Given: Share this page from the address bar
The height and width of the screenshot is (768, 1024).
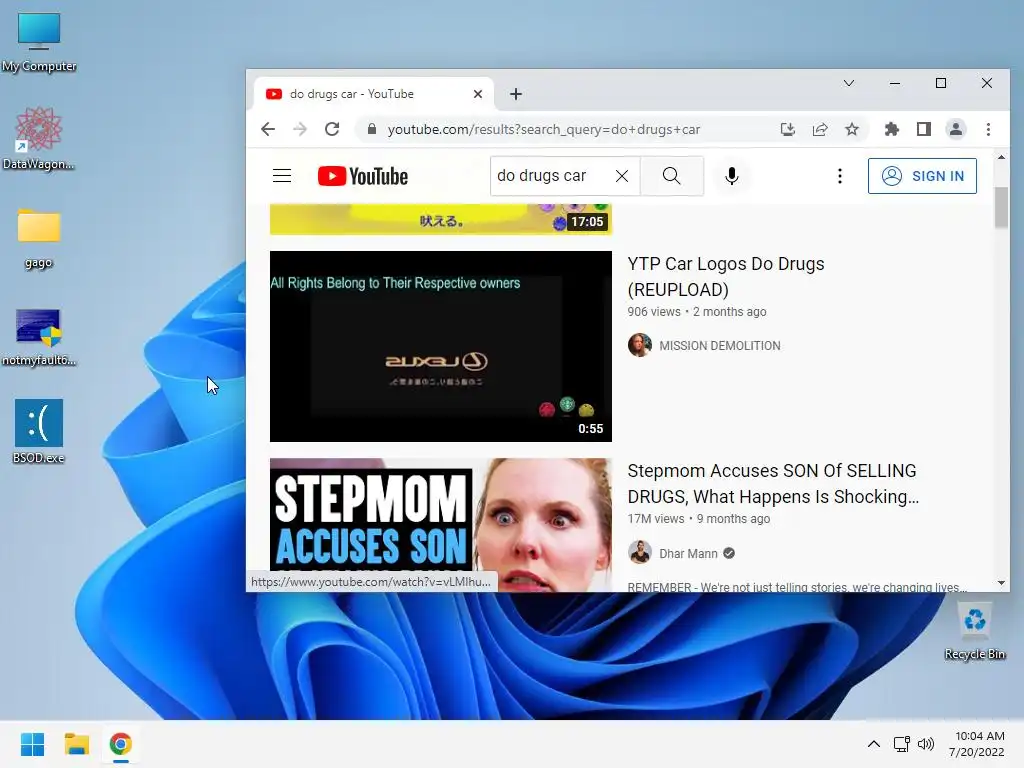Looking at the screenshot, I should click(820, 129).
